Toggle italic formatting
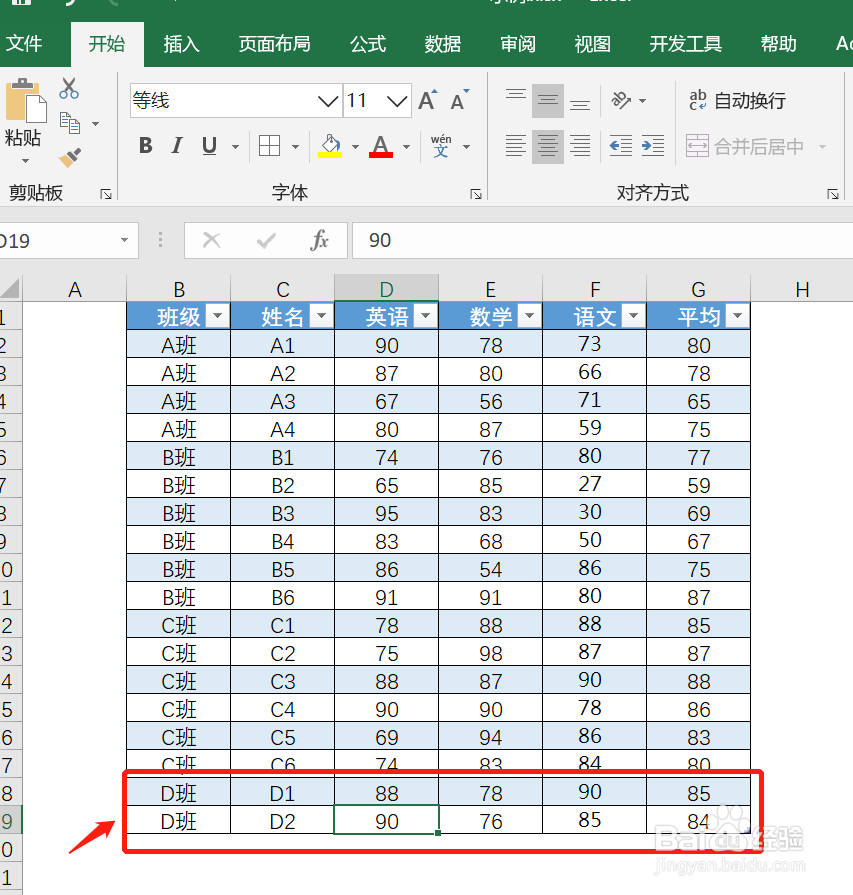Viewport: 853px width, 895px height. click(x=177, y=145)
